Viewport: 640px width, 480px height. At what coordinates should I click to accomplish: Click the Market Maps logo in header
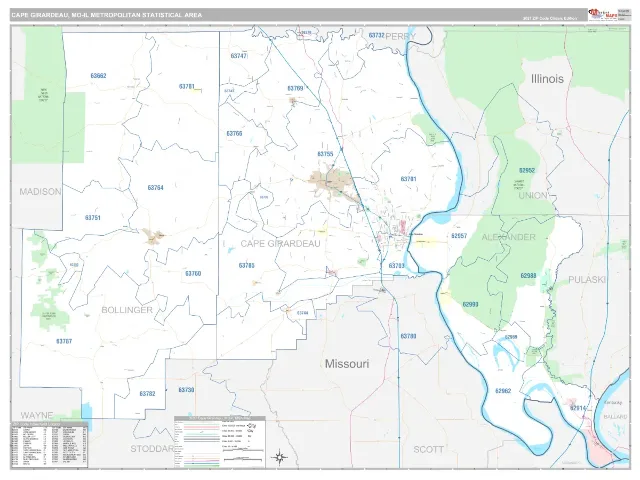pyautogui.click(x=602, y=15)
